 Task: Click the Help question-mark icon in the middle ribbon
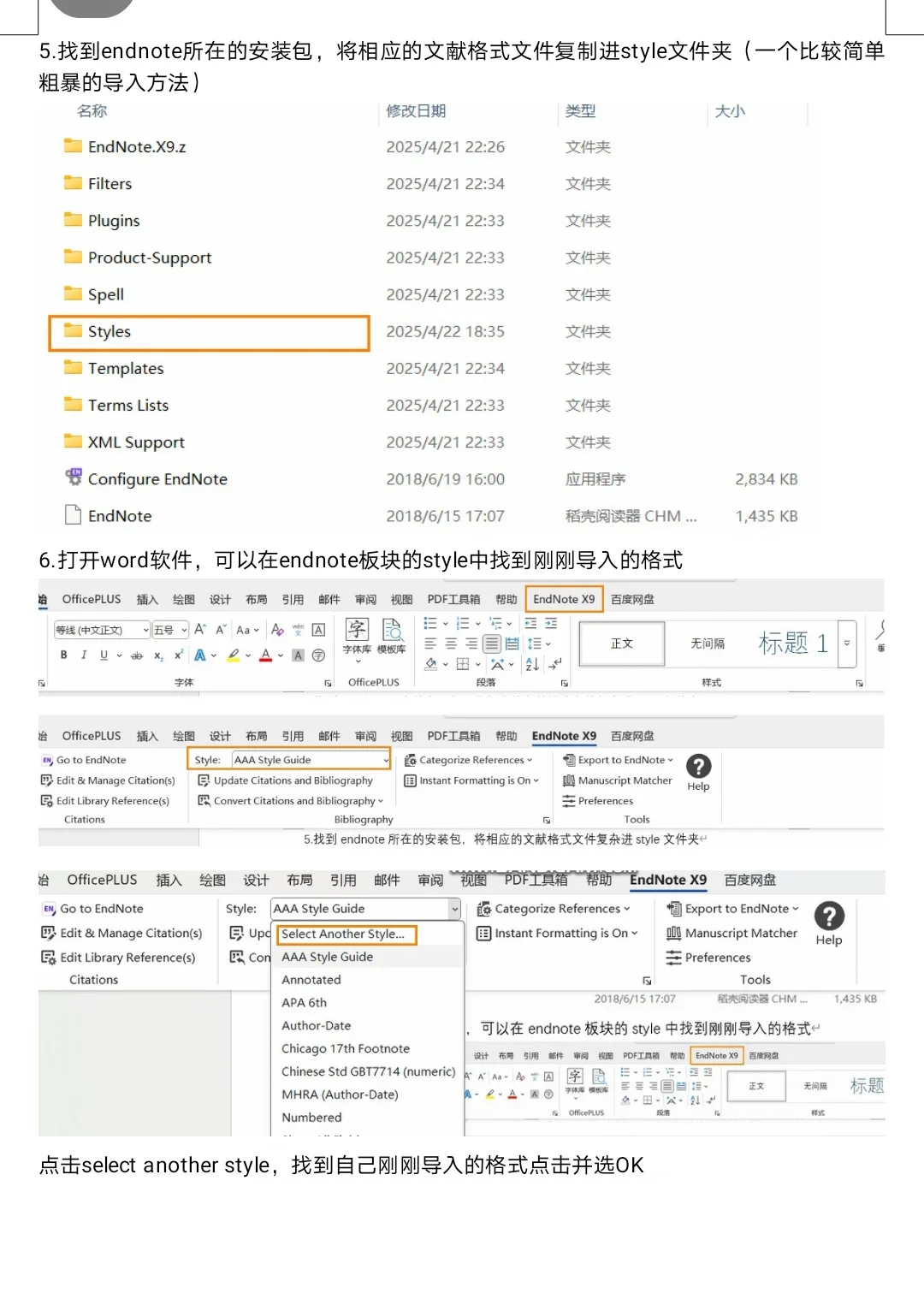click(698, 767)
